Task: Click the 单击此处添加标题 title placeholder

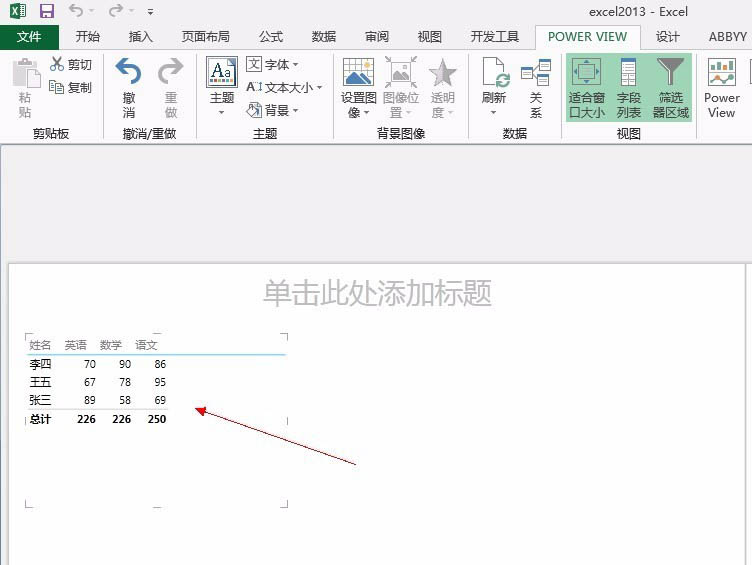Action: point(377,293)
